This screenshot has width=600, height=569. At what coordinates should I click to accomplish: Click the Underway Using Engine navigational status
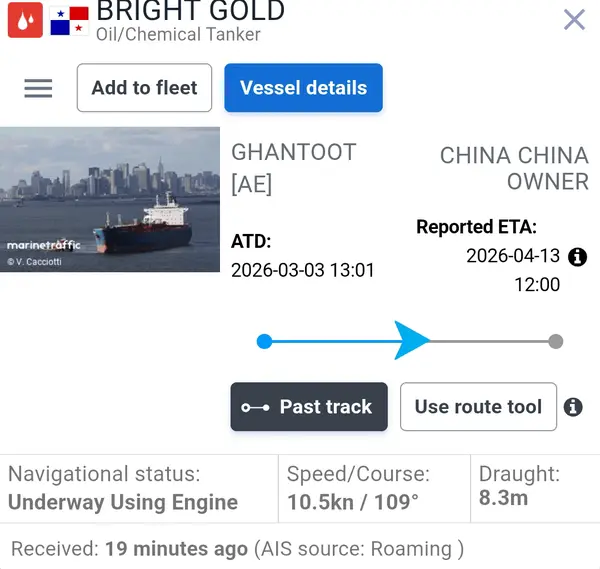(x=123, y=502)
